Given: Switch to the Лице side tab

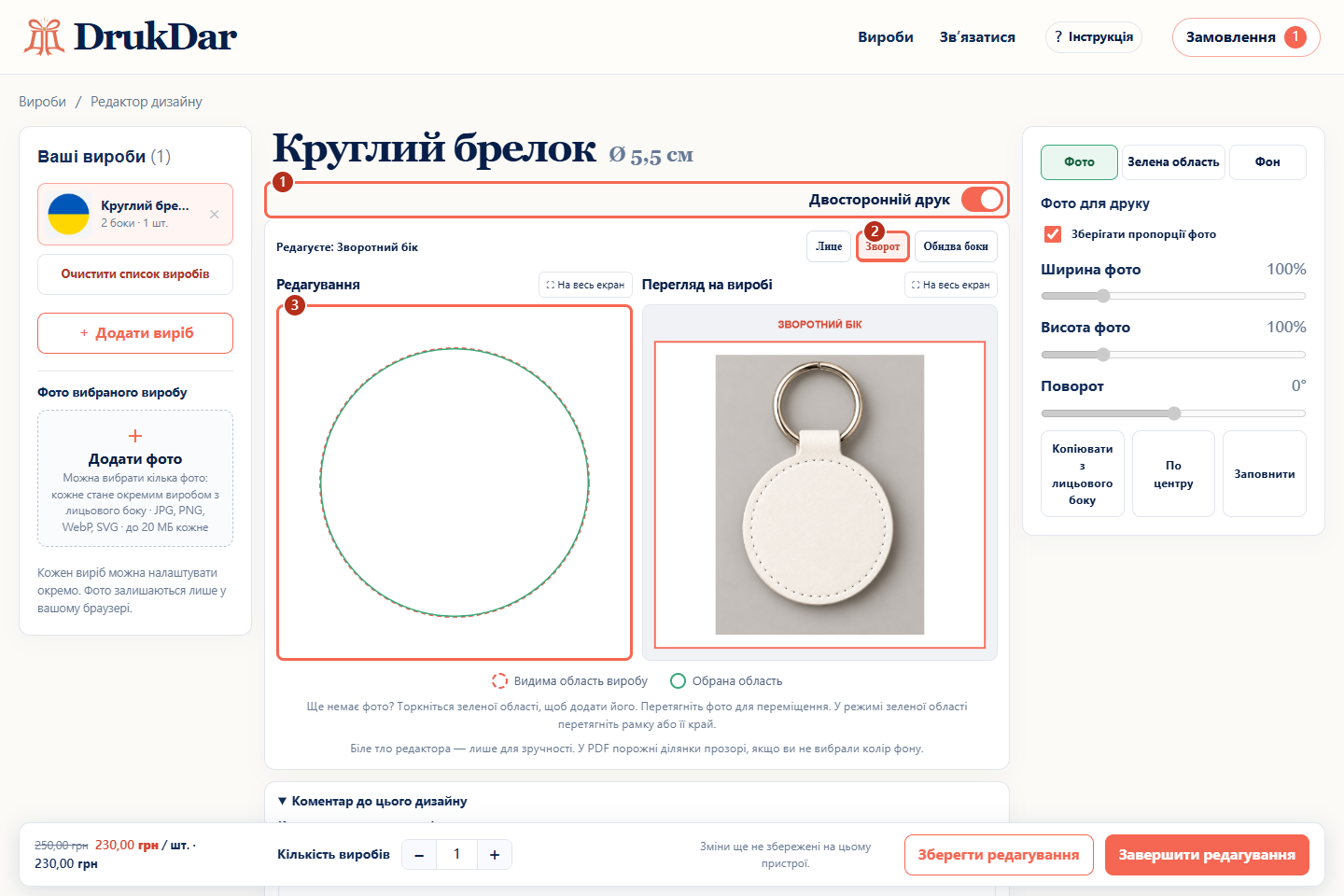Looking at the screenshot, I should point(829,246).
